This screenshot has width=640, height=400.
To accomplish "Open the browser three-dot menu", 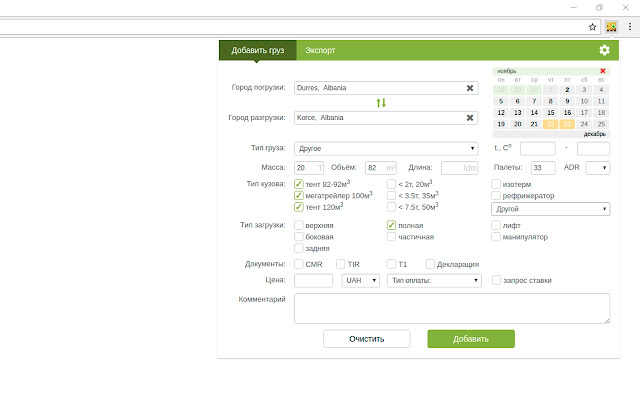I will click(630, 27).
